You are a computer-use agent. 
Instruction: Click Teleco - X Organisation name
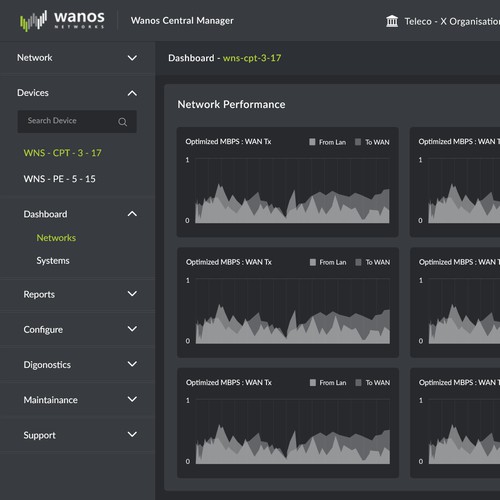click(452, 22)
